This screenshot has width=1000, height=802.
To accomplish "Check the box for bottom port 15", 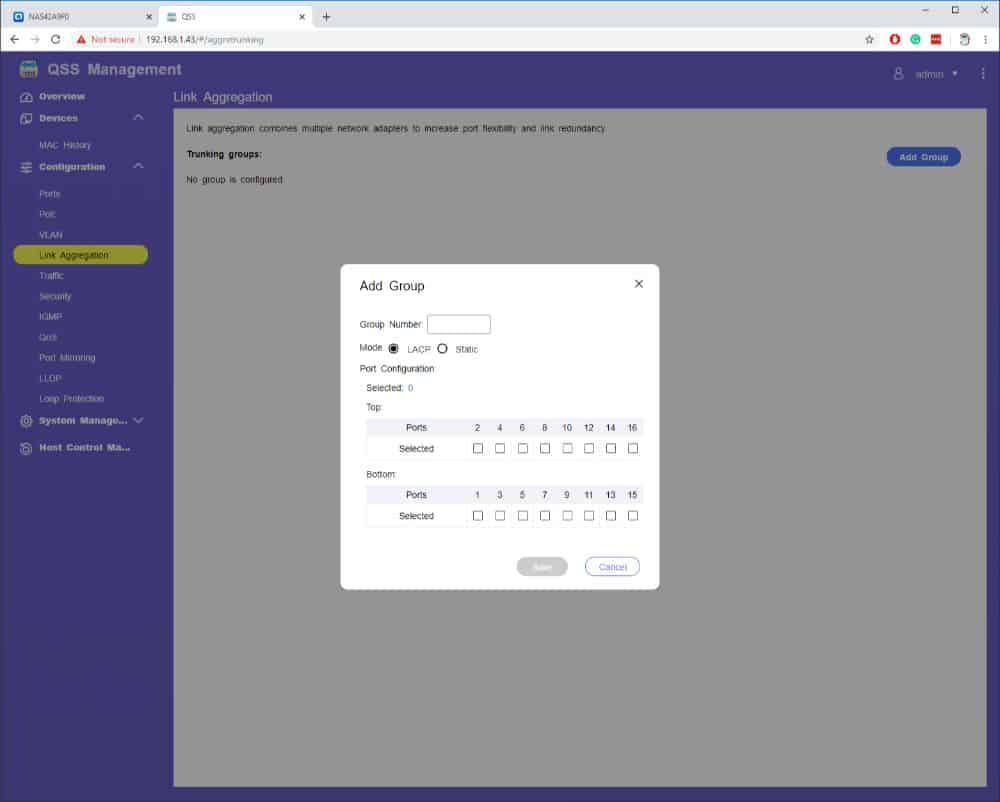I will click(x=633, y=516).
